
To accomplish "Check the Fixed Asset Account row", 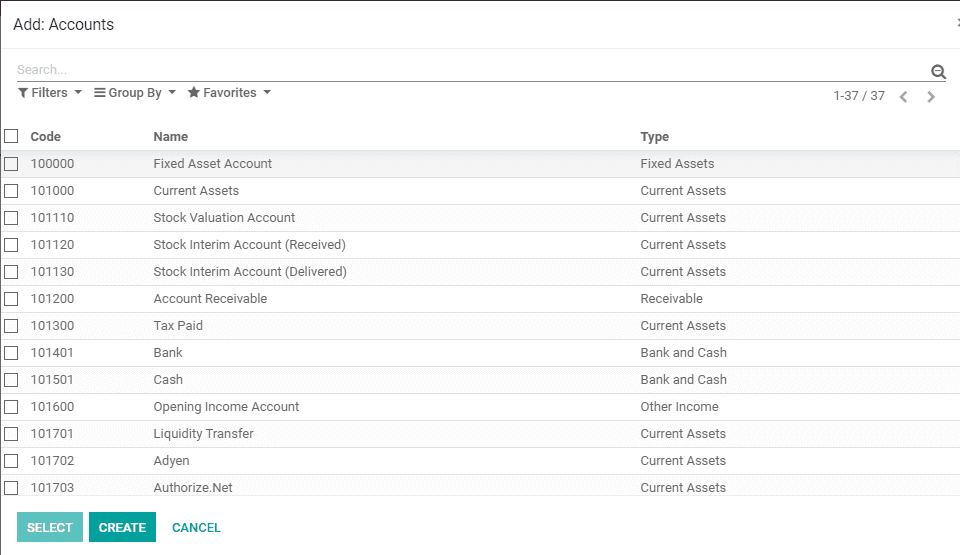I will 11,164.
